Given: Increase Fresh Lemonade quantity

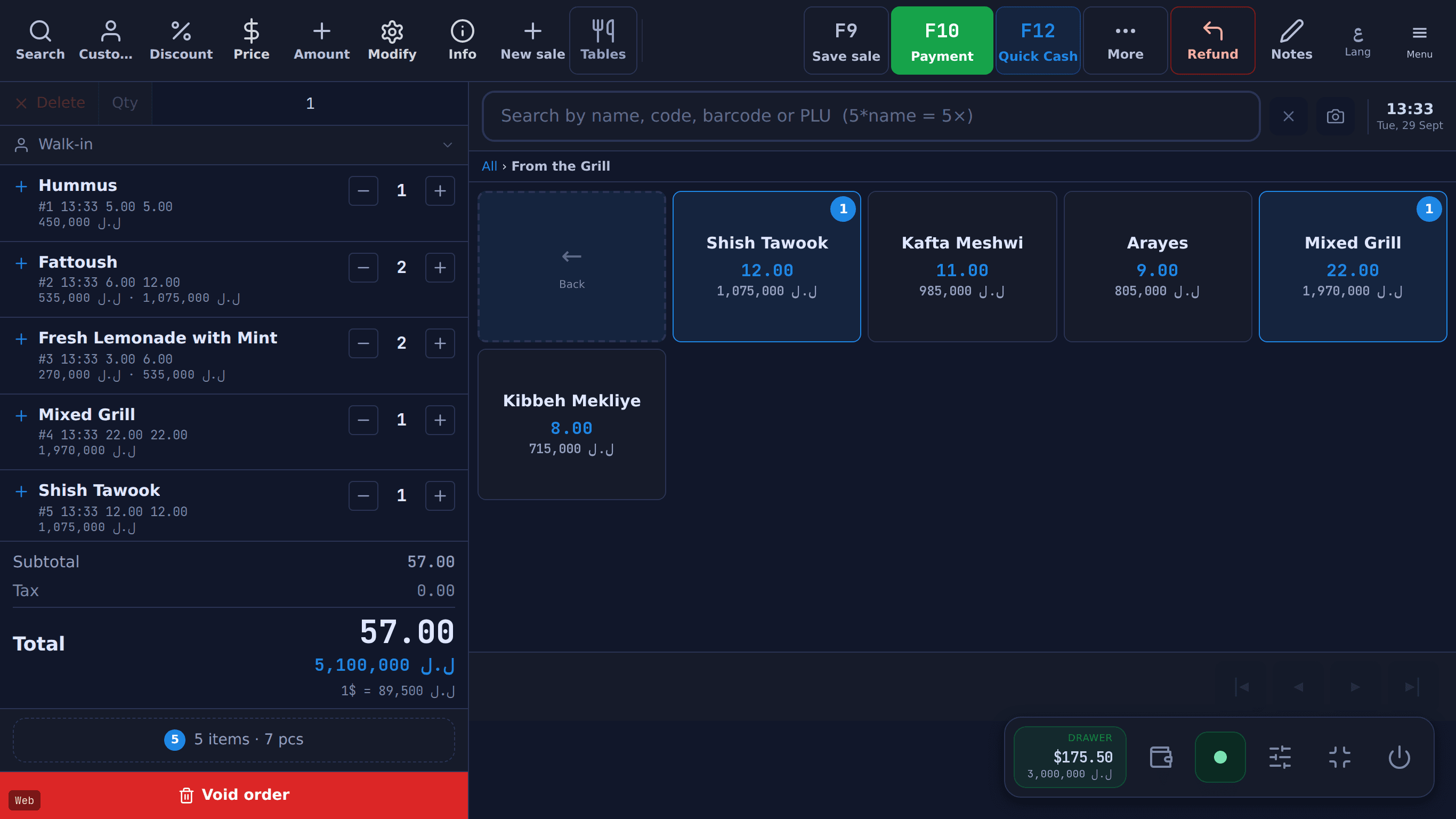Looking at the screenshot, I should [x=440, y=343].
